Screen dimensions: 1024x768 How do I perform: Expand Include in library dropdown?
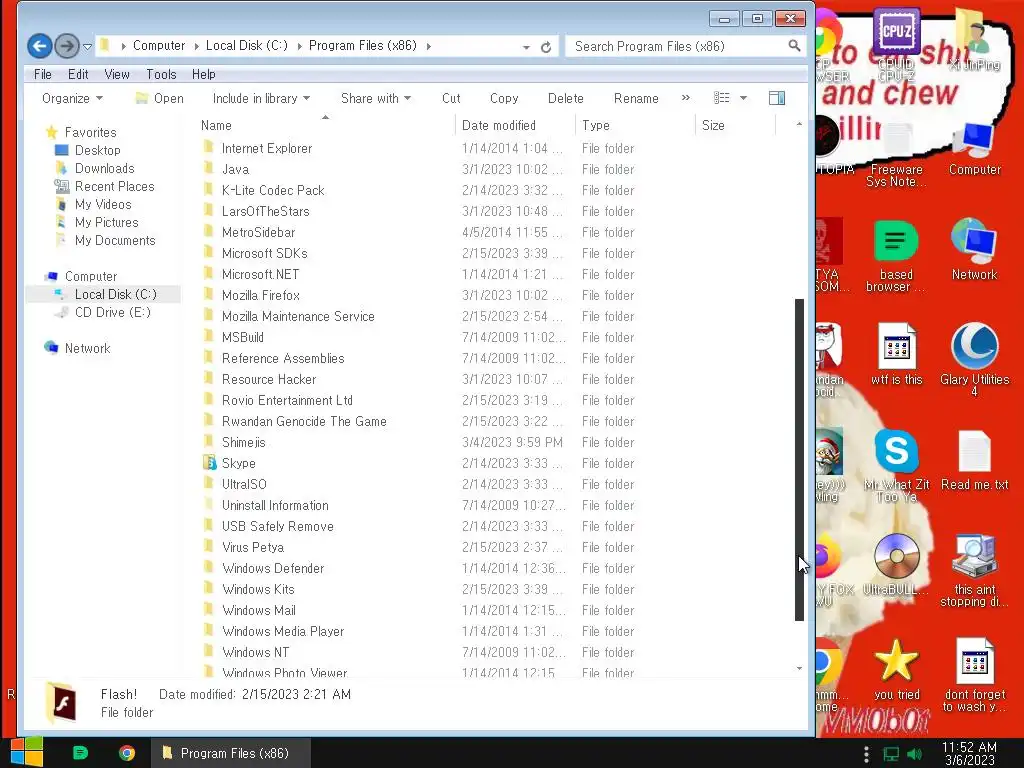(x=261, y=99)
